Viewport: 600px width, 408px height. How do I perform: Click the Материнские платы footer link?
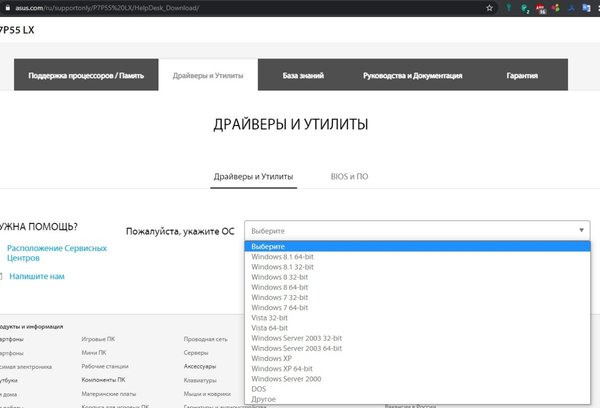(109, 393)
